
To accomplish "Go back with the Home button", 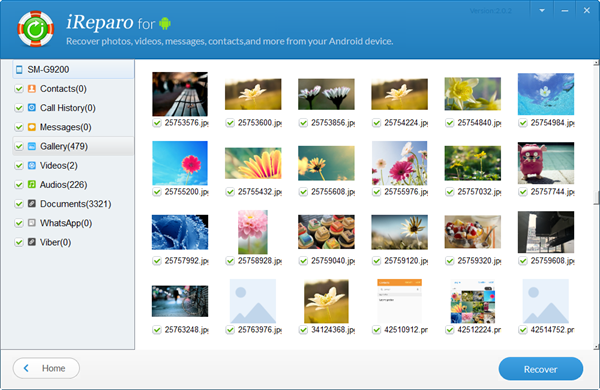I will (46, 368).
